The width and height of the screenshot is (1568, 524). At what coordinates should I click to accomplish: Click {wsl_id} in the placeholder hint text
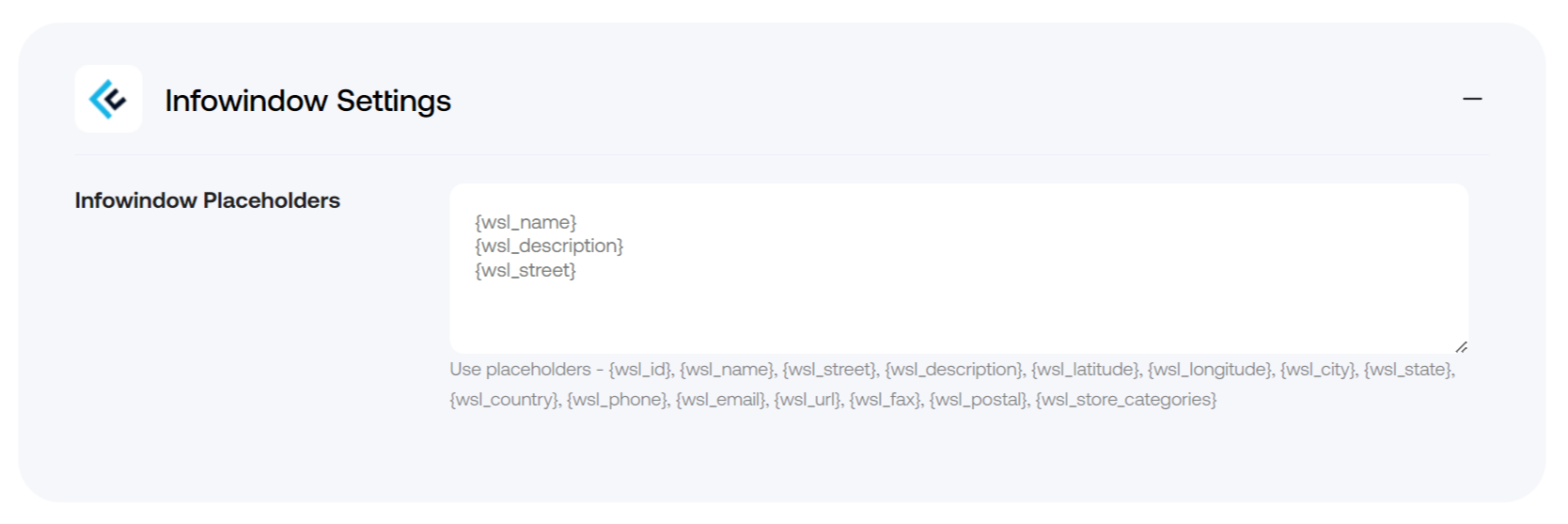click(x=639, y=370)
